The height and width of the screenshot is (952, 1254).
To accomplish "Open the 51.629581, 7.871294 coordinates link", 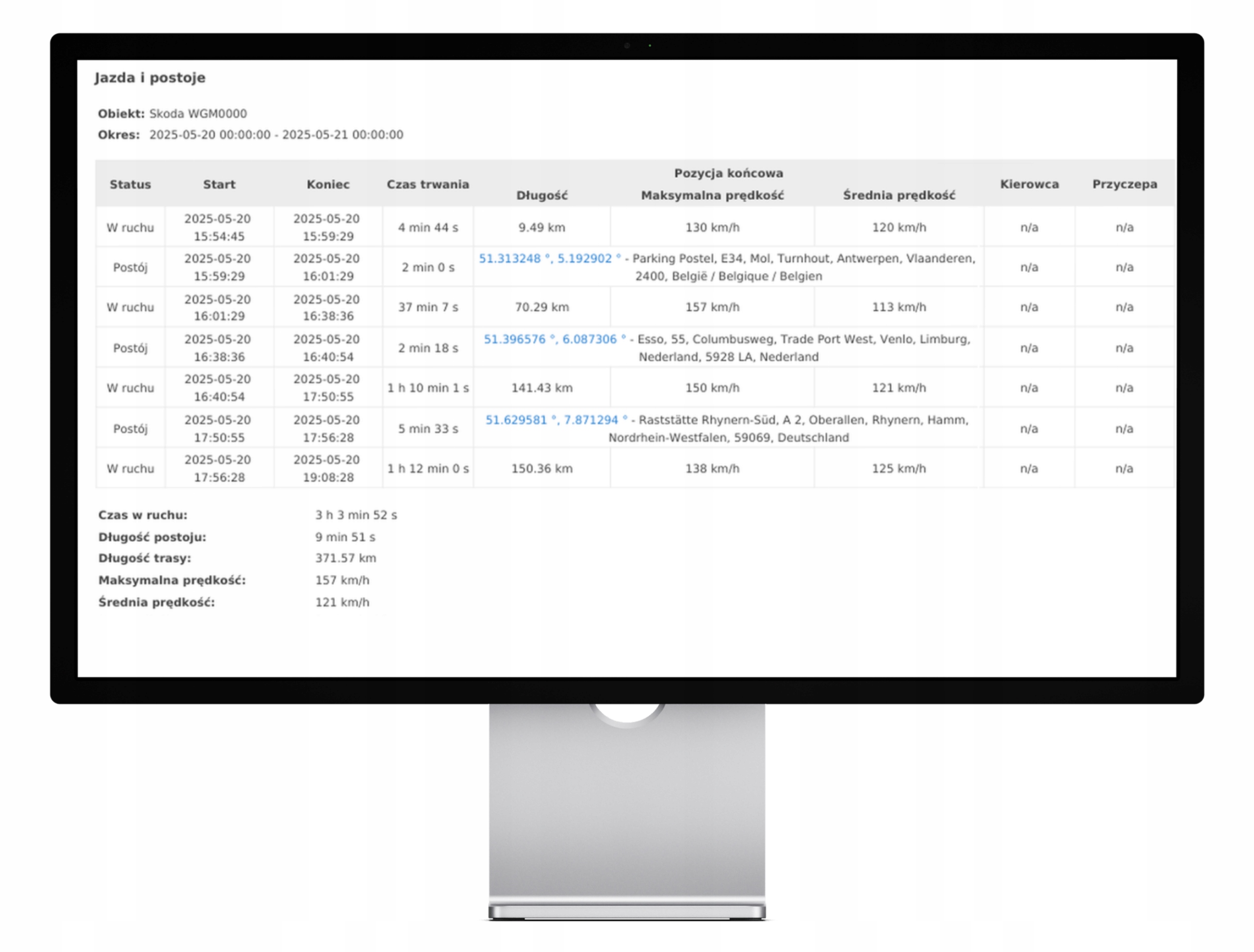I will click(x=555, y=420).
